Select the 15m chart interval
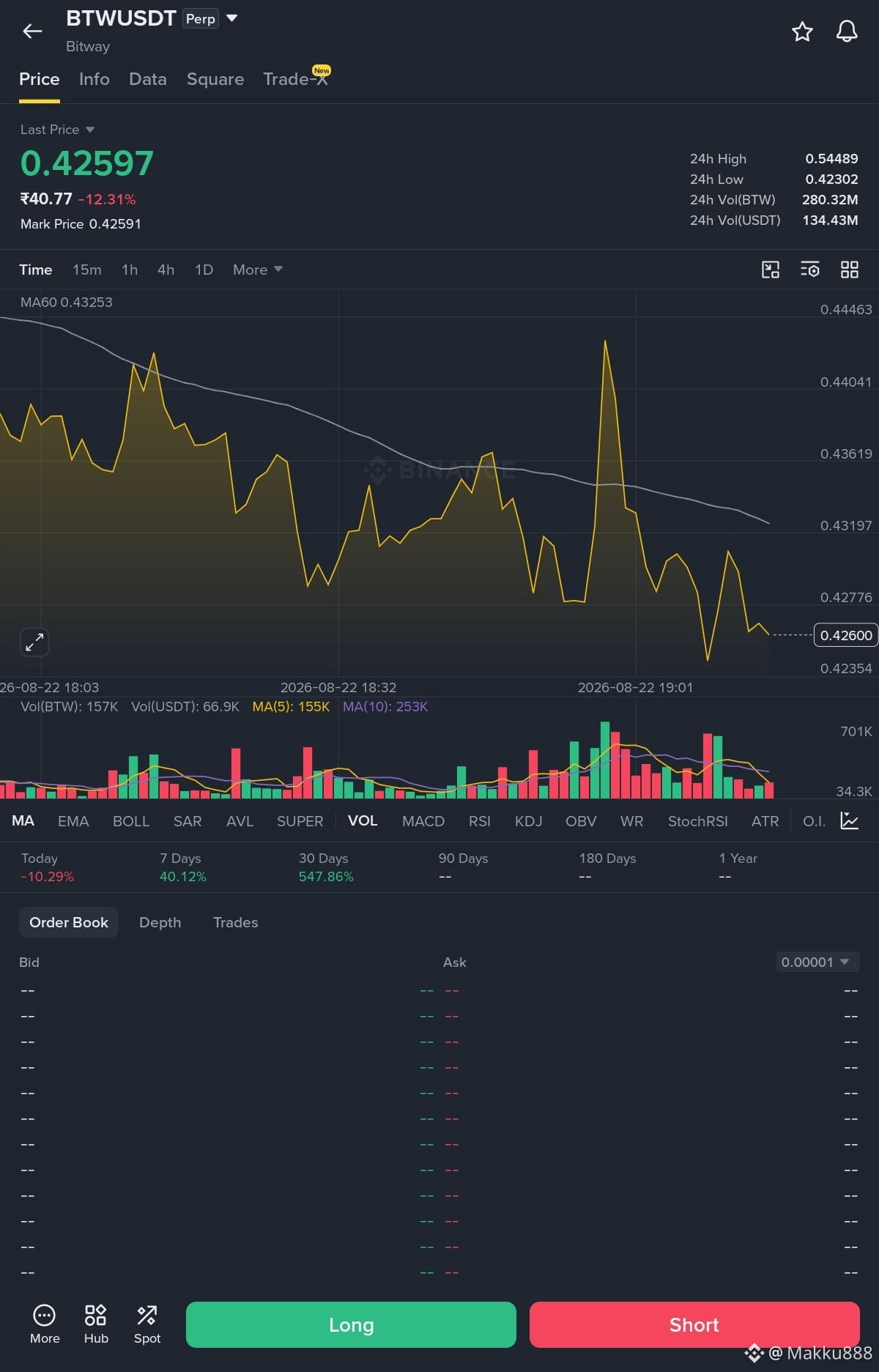Image resolution: width=879 pixels, height=1372 pixels. (87, 270)
